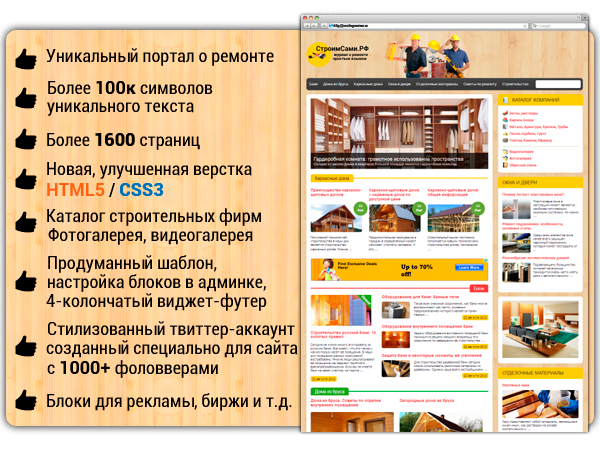Click the Видеогалерея folder icon

[505, 152]
